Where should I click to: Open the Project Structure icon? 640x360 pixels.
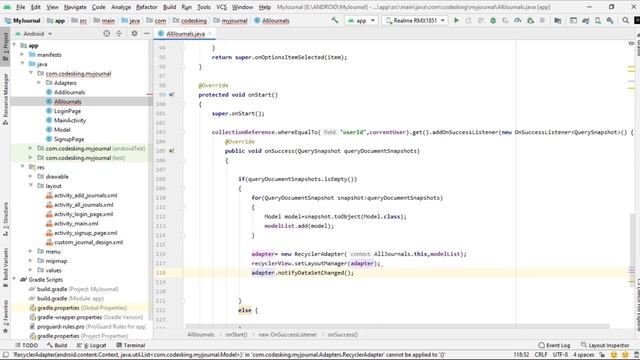coord(558,20)
